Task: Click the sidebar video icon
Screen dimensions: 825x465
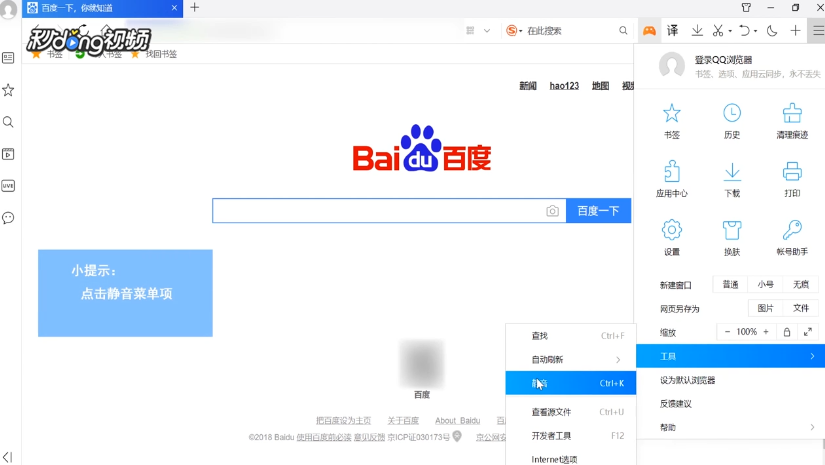Action: coord(8,154)
